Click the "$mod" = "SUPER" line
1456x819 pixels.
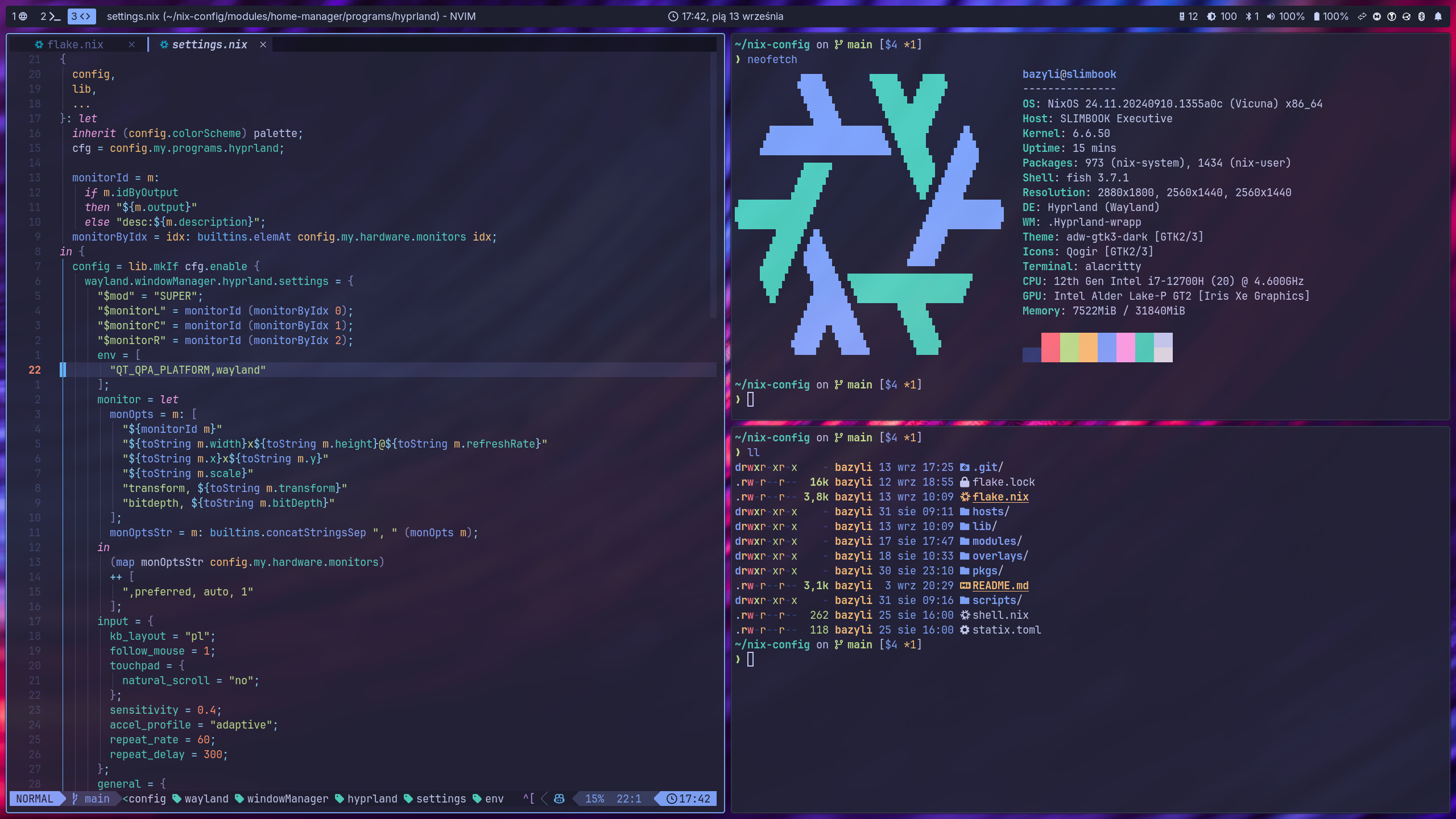click(150, 296)
